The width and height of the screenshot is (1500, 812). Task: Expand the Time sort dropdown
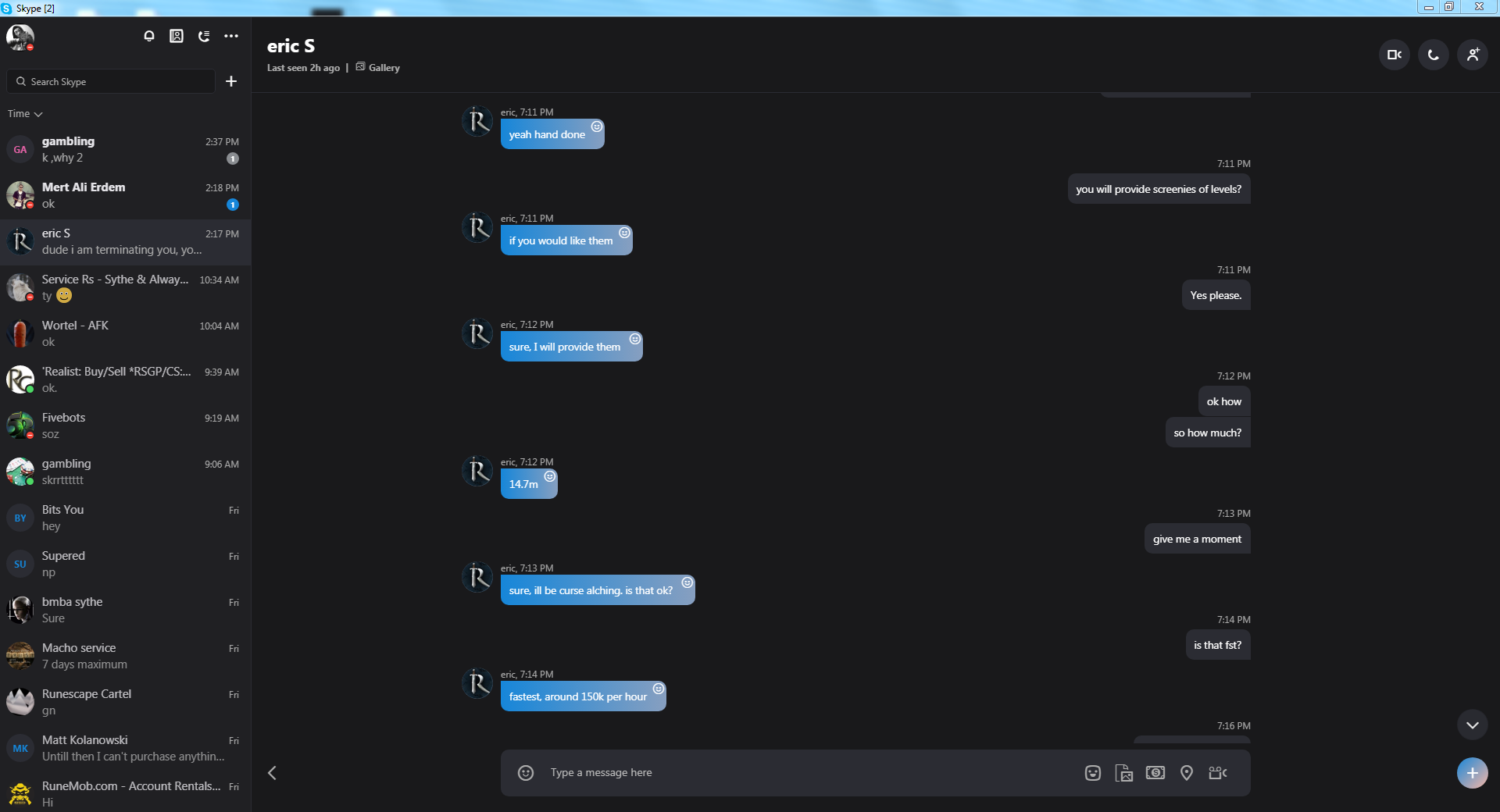(x=25, y=114)
